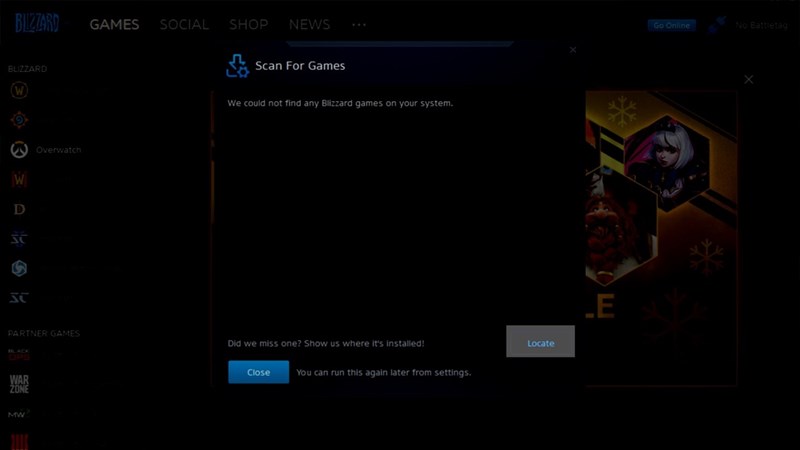
Task: Select Overwatch icon in sidebar
Action: (x=19, y=149)
